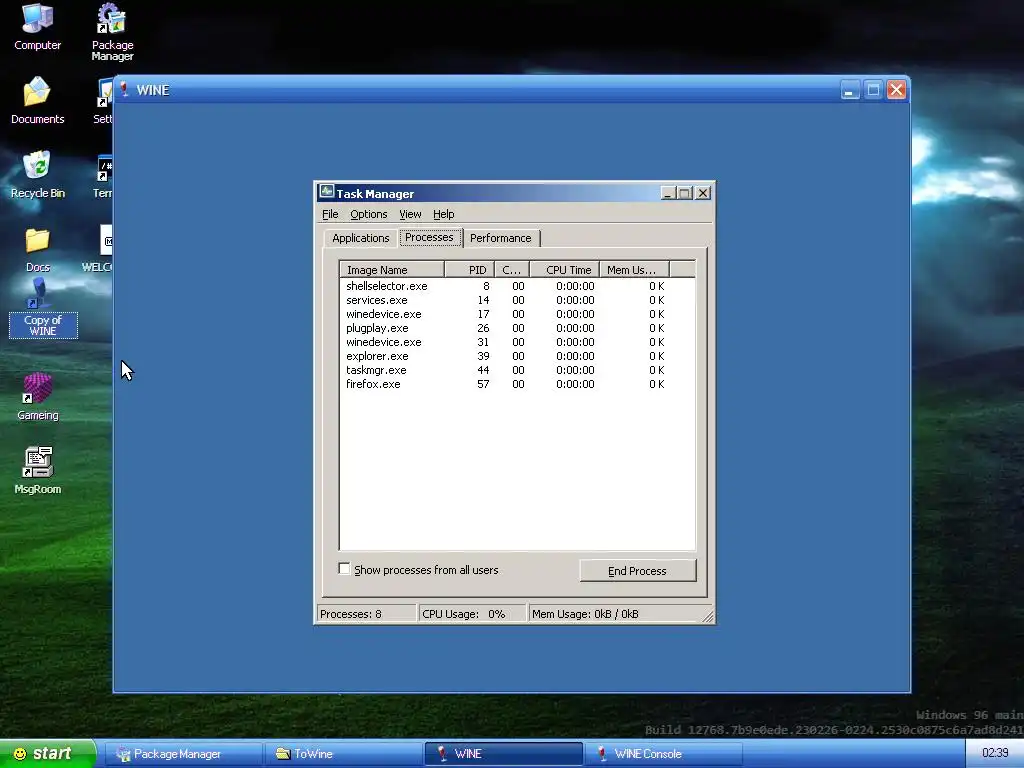Switch to the Performance tab
This screenshot has height=768, width=1024.
[x=501, y=238]
